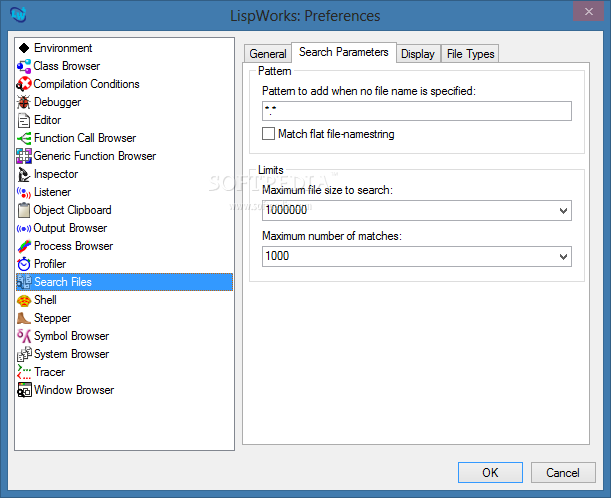Select the Object Clipboard label
This screenshot has height=498, width=611.
pos(72,210)
